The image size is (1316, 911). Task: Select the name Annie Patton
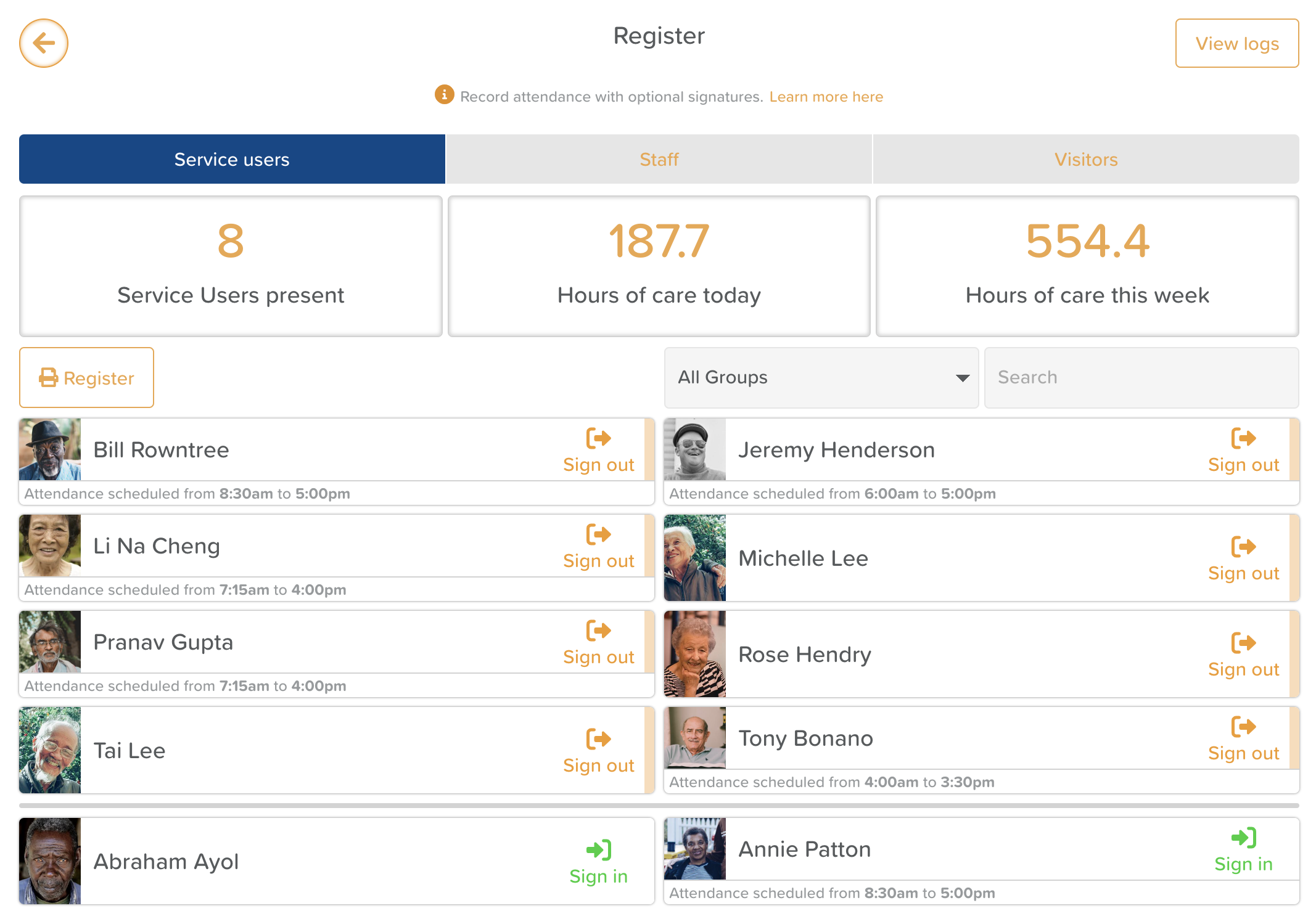804,849
